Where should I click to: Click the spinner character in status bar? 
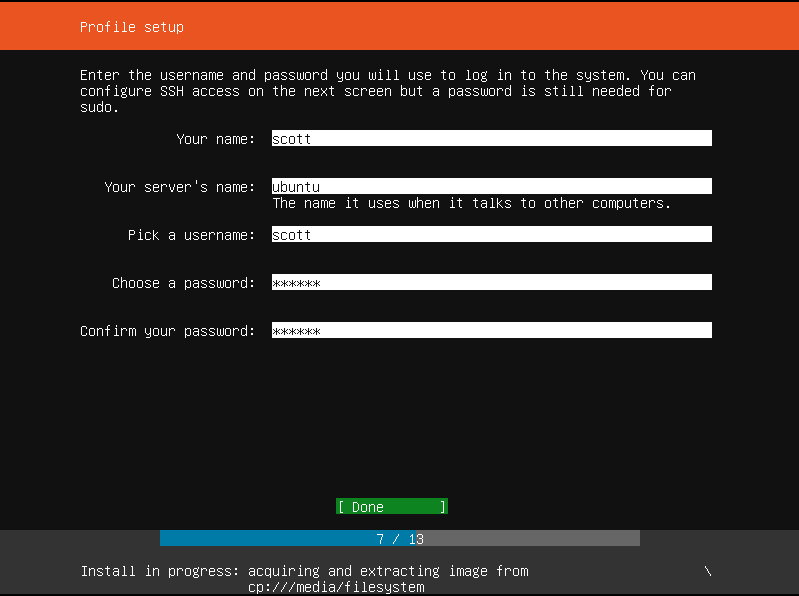pyautogui.click(x=708, y=572)
